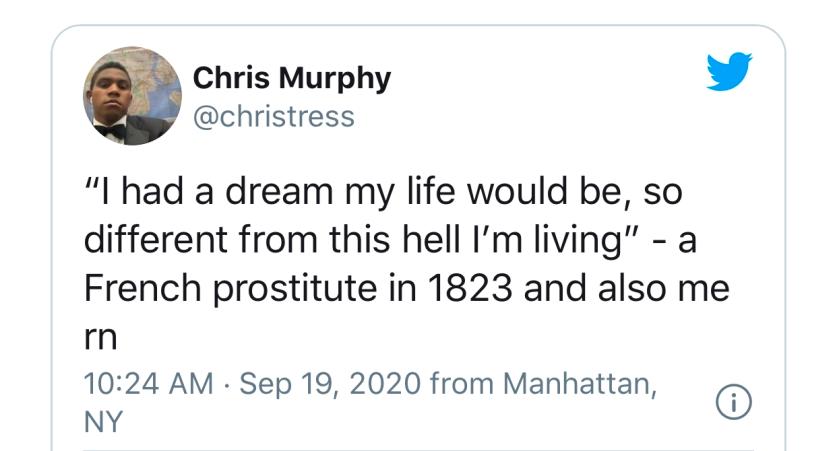The image size is (837, 451).
Task: Click the 10:24 AM timestamp
Action: coord(148,384)
